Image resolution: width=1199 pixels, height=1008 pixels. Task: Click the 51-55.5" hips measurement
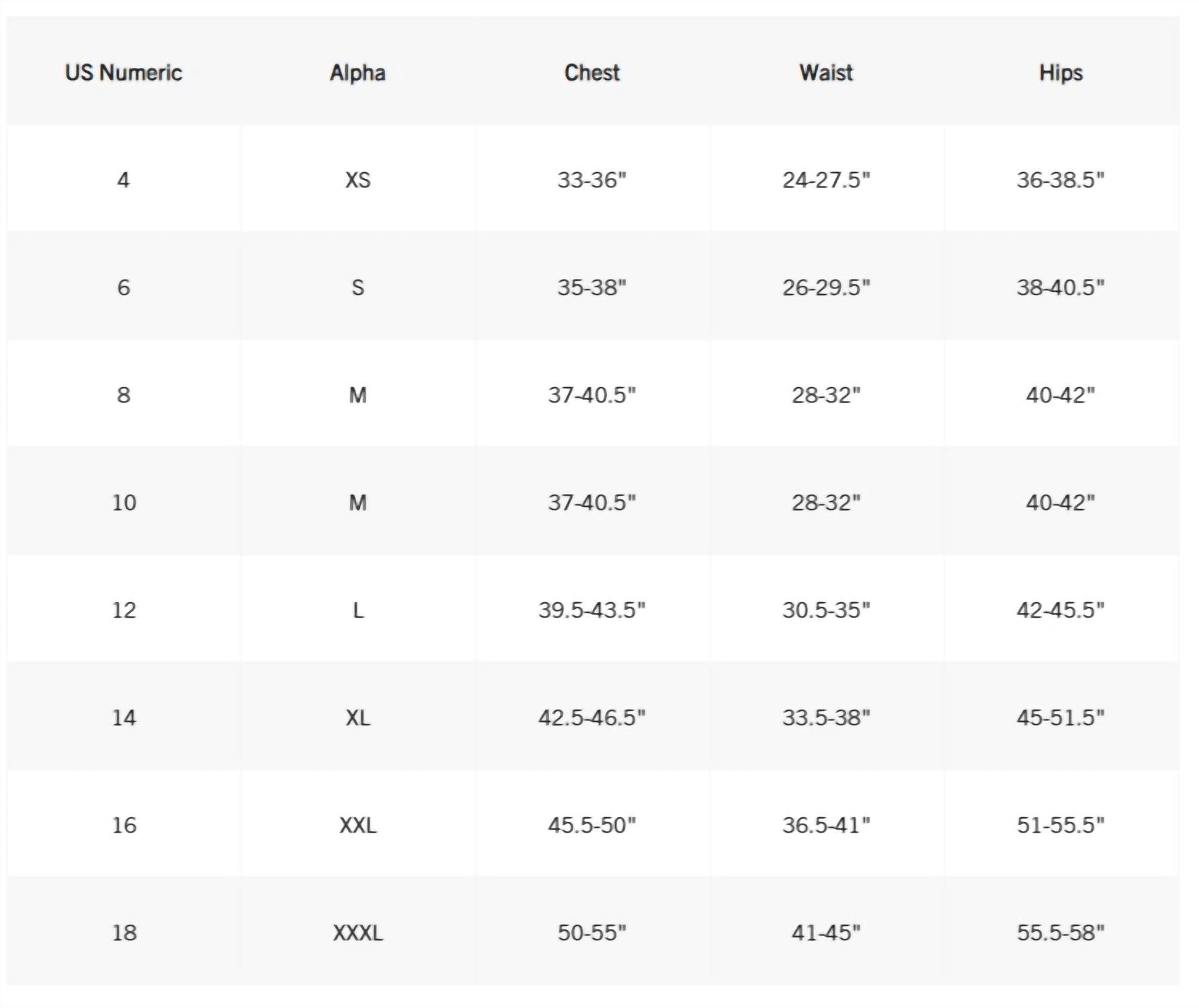tap(1061, 825)
